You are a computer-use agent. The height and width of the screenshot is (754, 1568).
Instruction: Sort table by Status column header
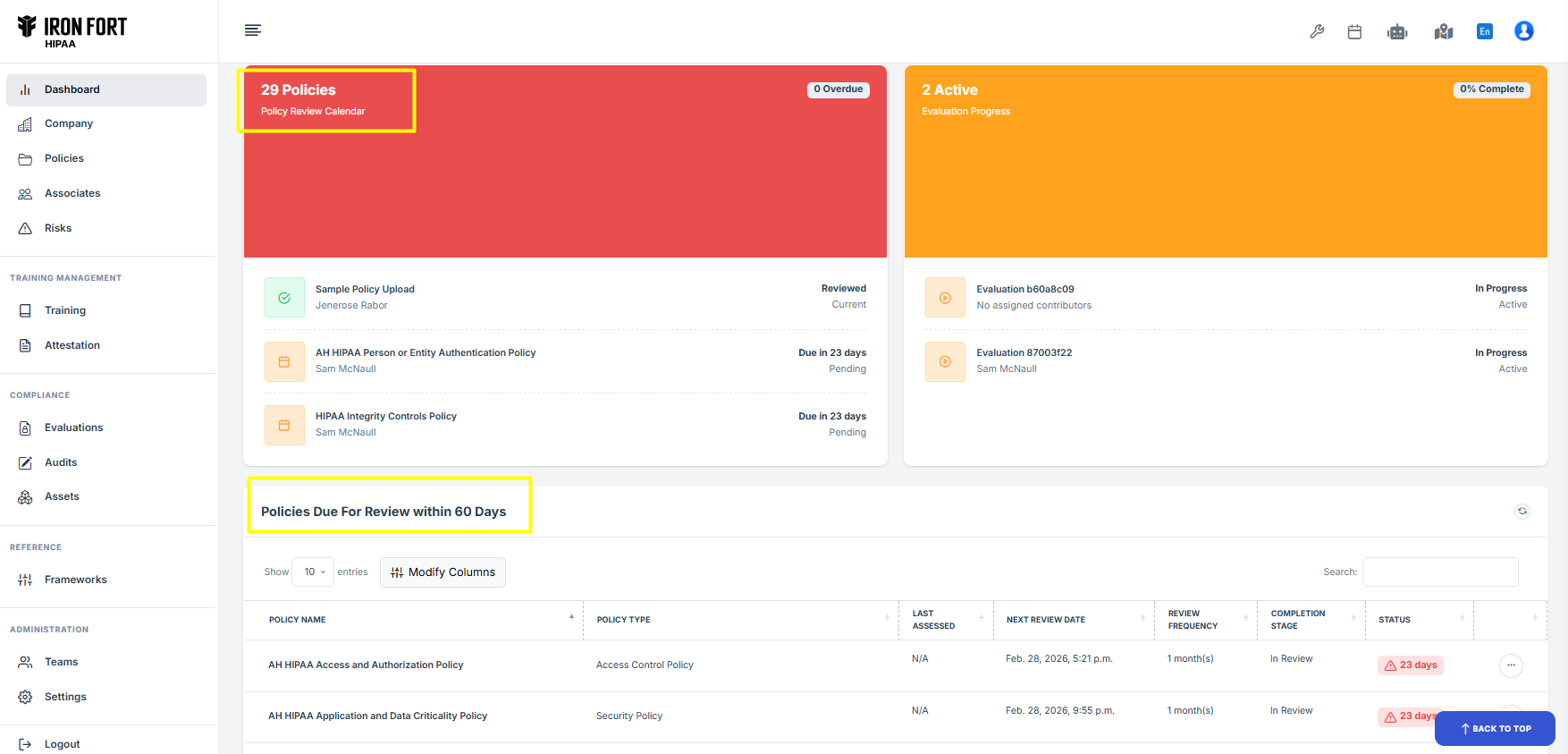pos(1394,620)
